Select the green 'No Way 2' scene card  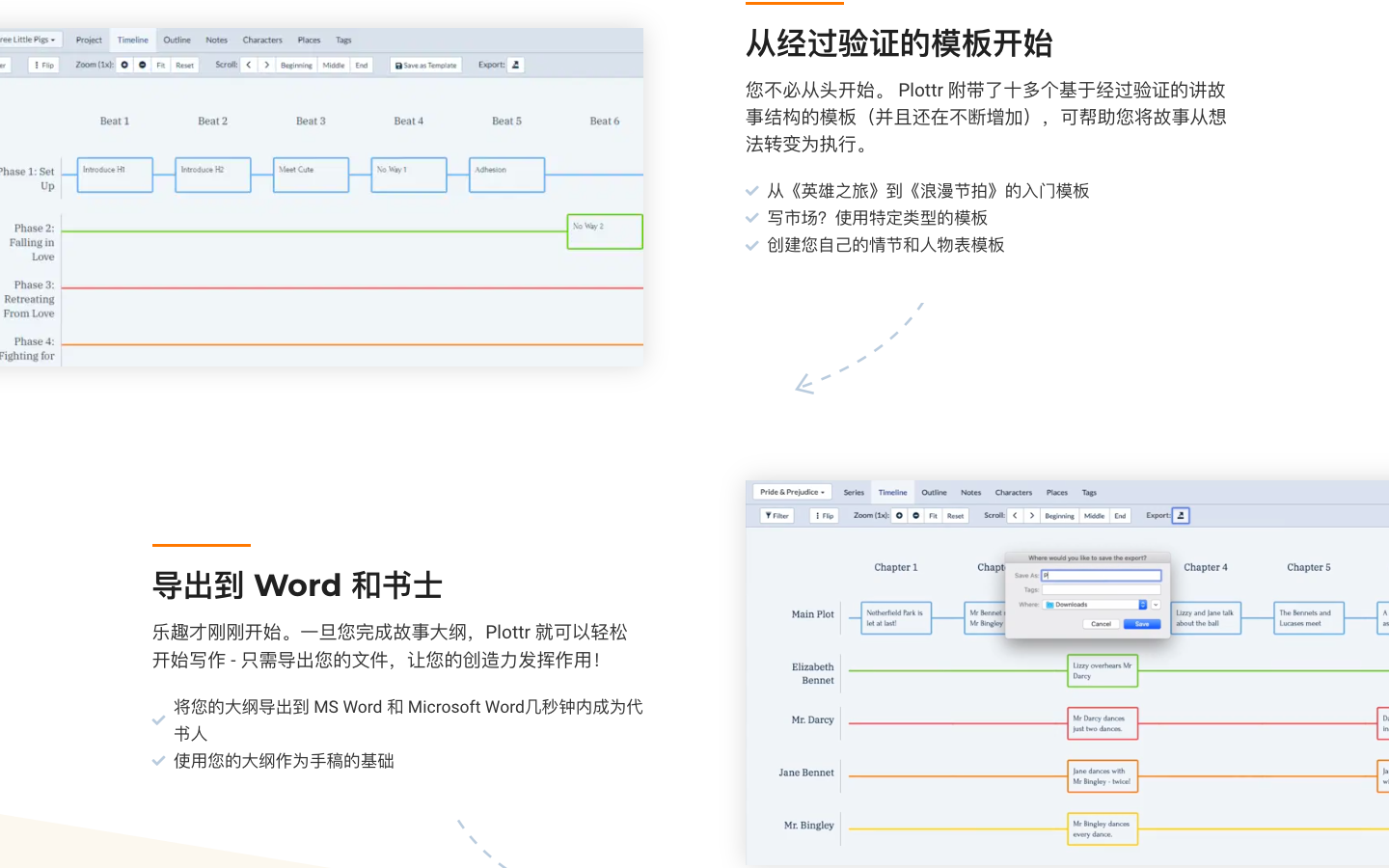coord(605,231)
